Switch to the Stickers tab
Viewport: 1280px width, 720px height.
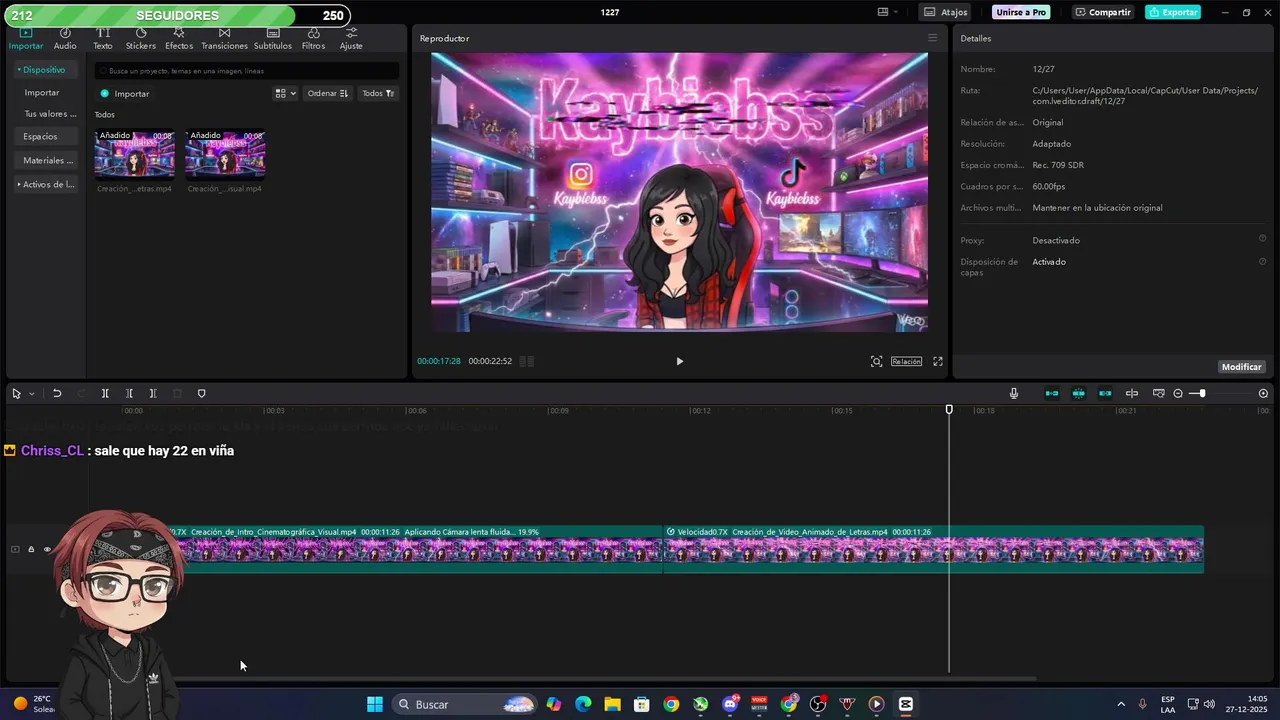tap(140, 39)
